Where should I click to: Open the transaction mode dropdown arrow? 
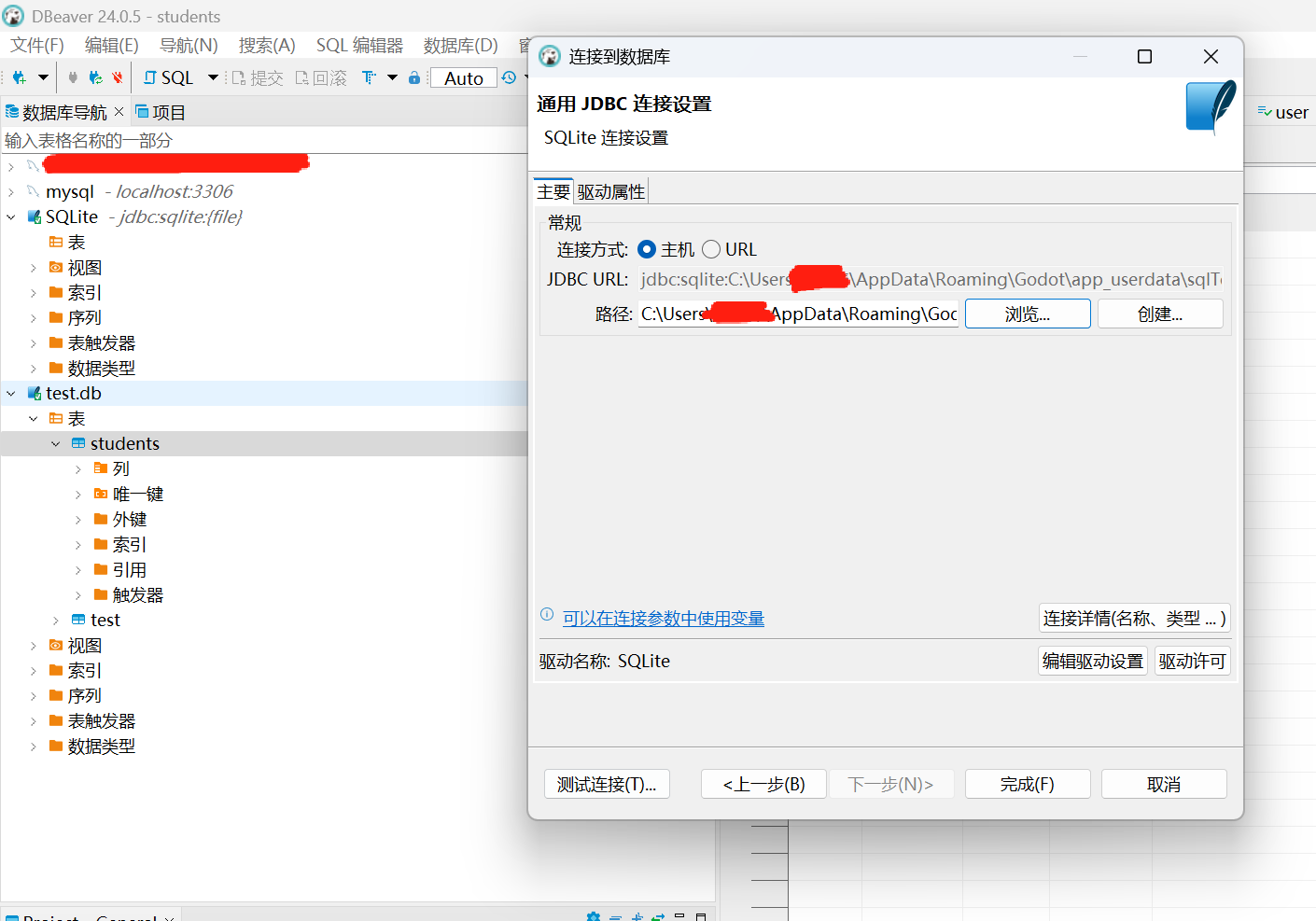click(x=392, y=77)
